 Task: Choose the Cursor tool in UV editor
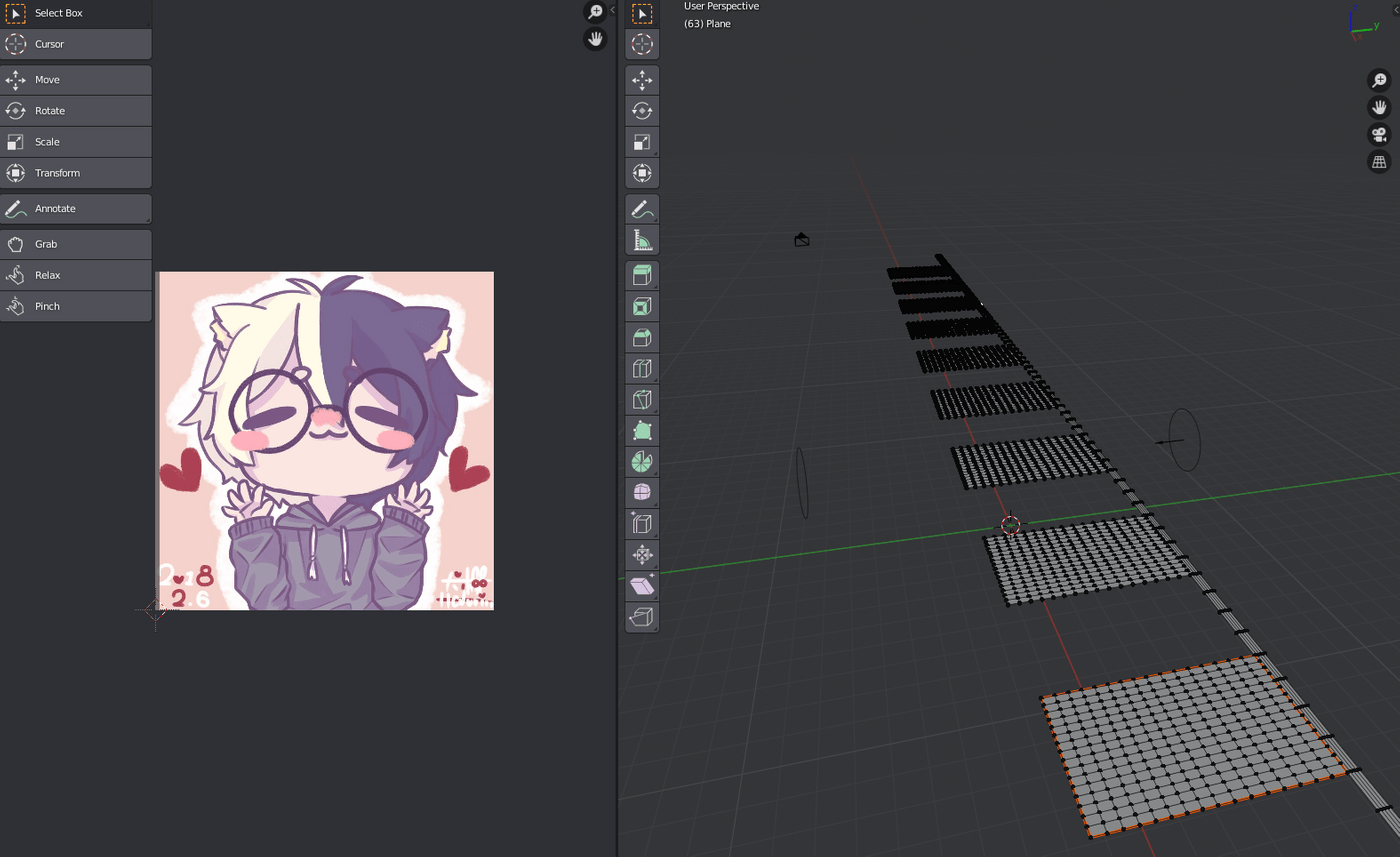point(76,44)
